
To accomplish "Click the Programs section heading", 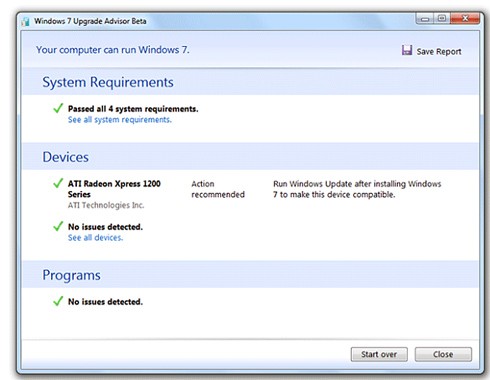I will tap(71, 275).
